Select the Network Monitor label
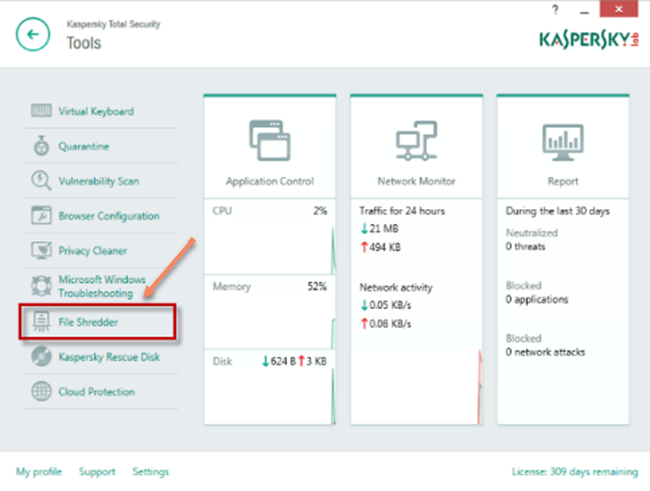Viewport: 650px width, 491px height. pyautogui.click(x=416, y=181)
